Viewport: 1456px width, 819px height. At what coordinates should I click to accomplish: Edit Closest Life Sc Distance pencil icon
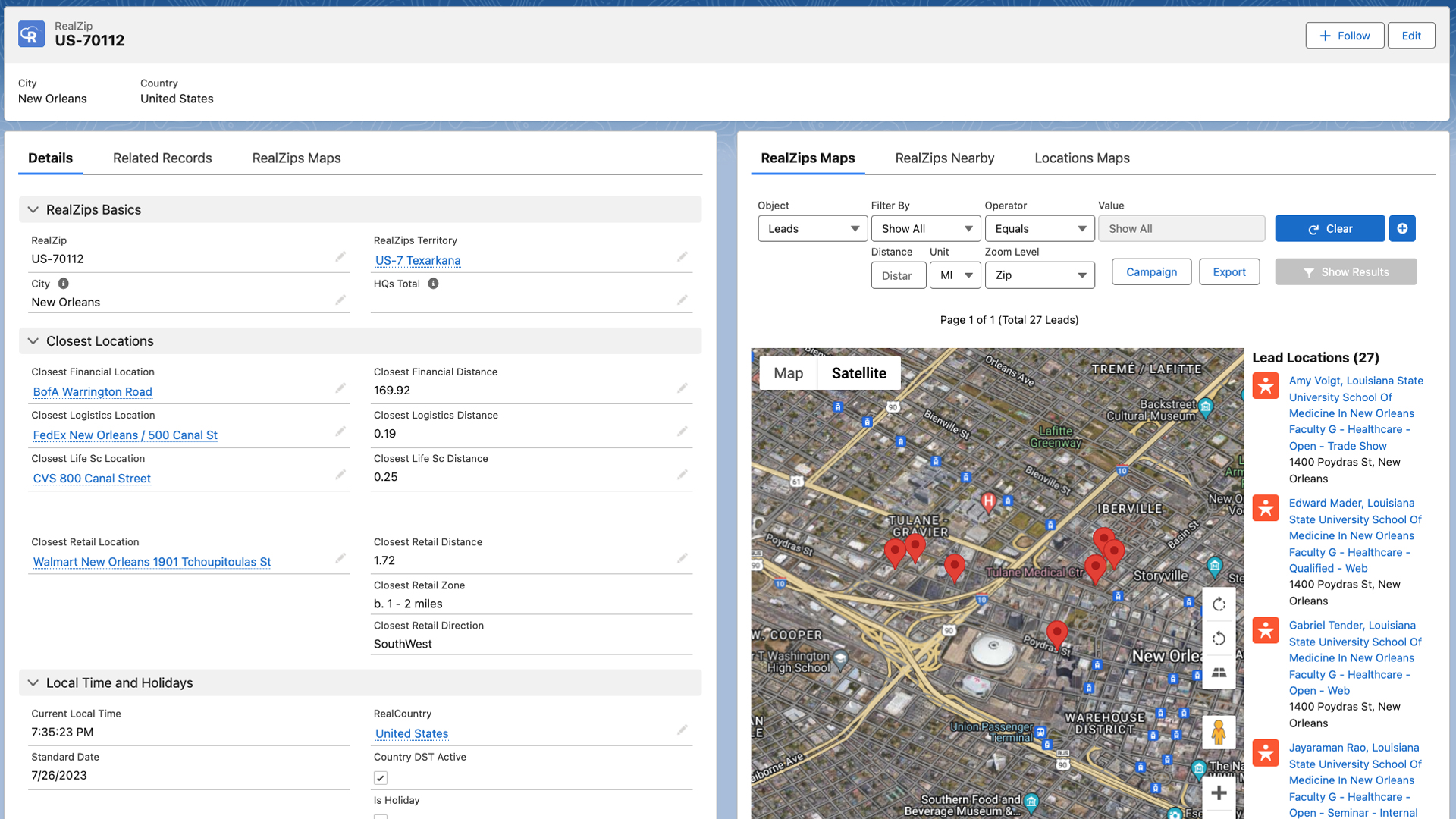pyautogui.click(x=682, y=475)
